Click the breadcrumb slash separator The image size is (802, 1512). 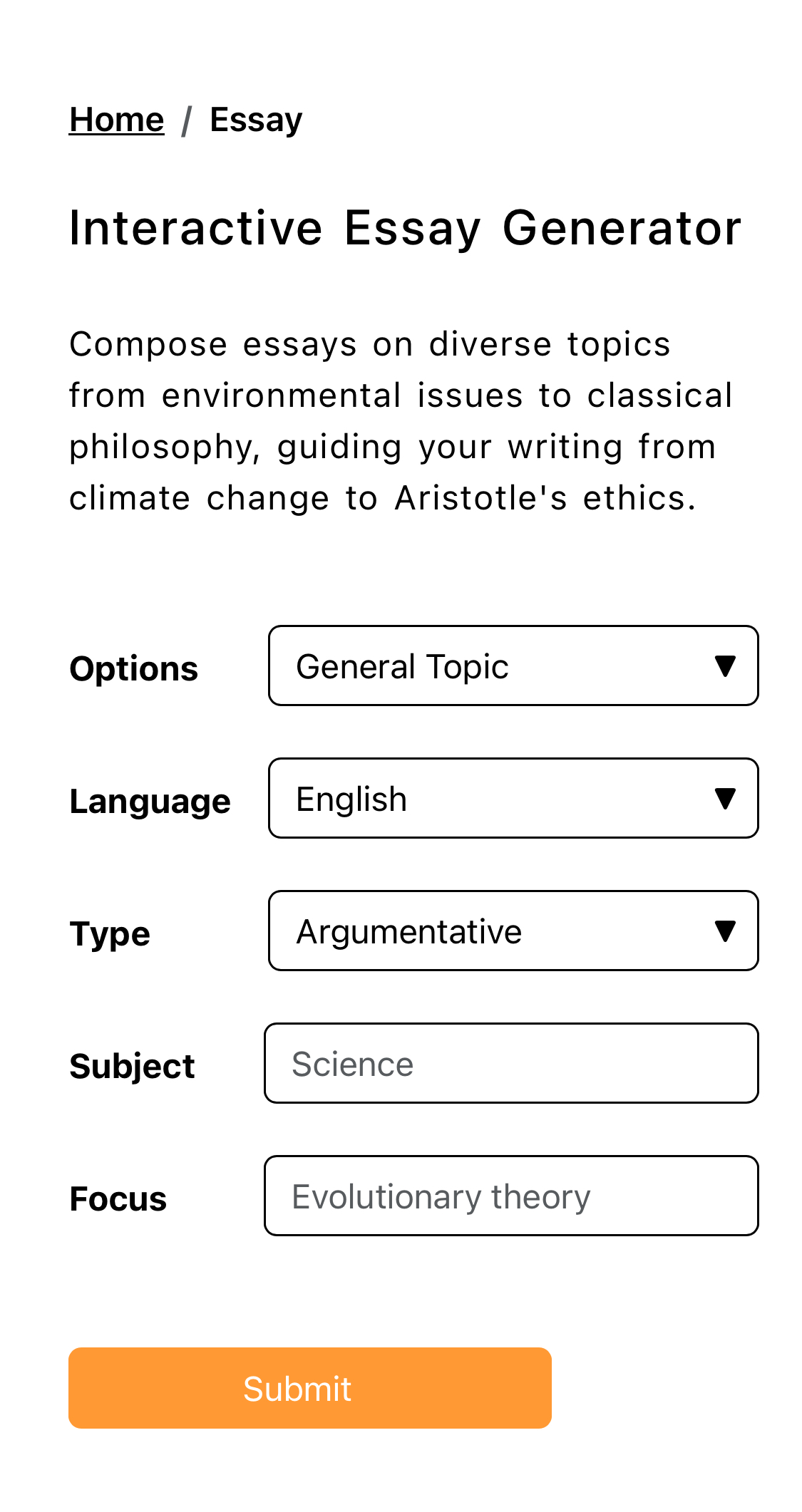[x=187, y=120]
